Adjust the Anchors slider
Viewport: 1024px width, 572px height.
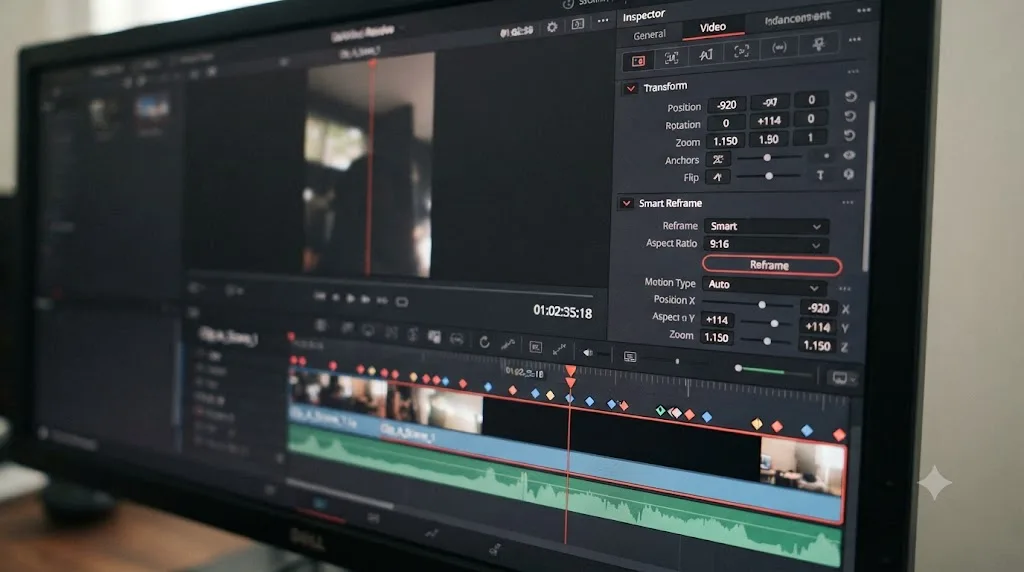[769, 157]
